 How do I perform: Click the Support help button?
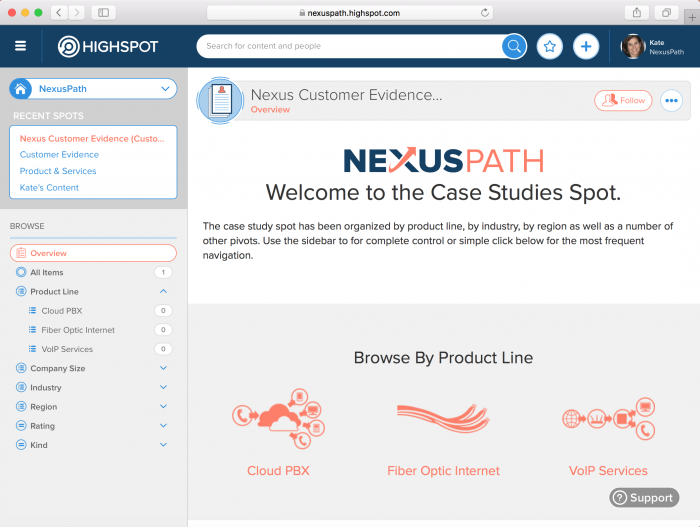[644, 498]
